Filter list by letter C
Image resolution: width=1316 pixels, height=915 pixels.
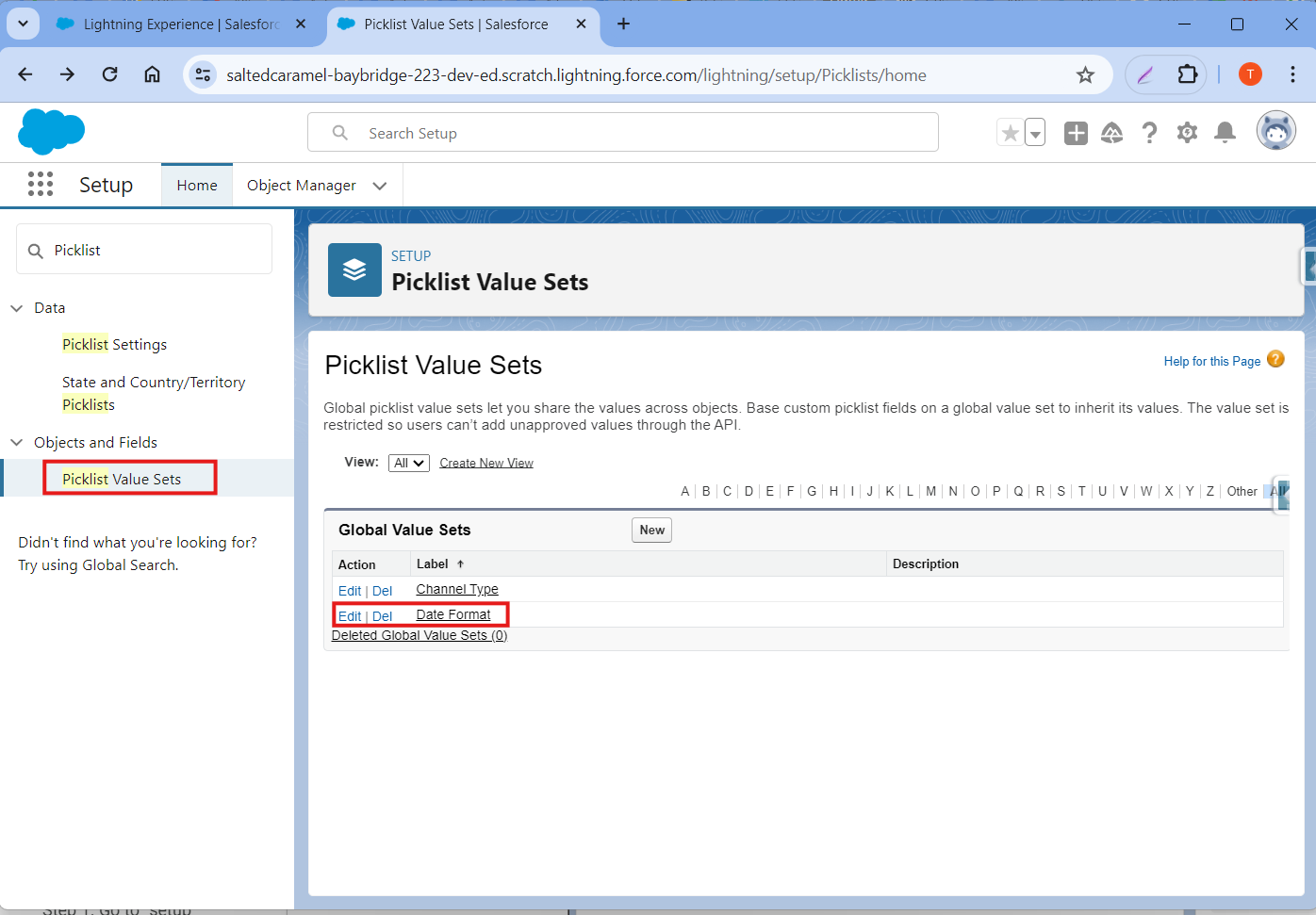pyautogui.click(x=727, y=491)
